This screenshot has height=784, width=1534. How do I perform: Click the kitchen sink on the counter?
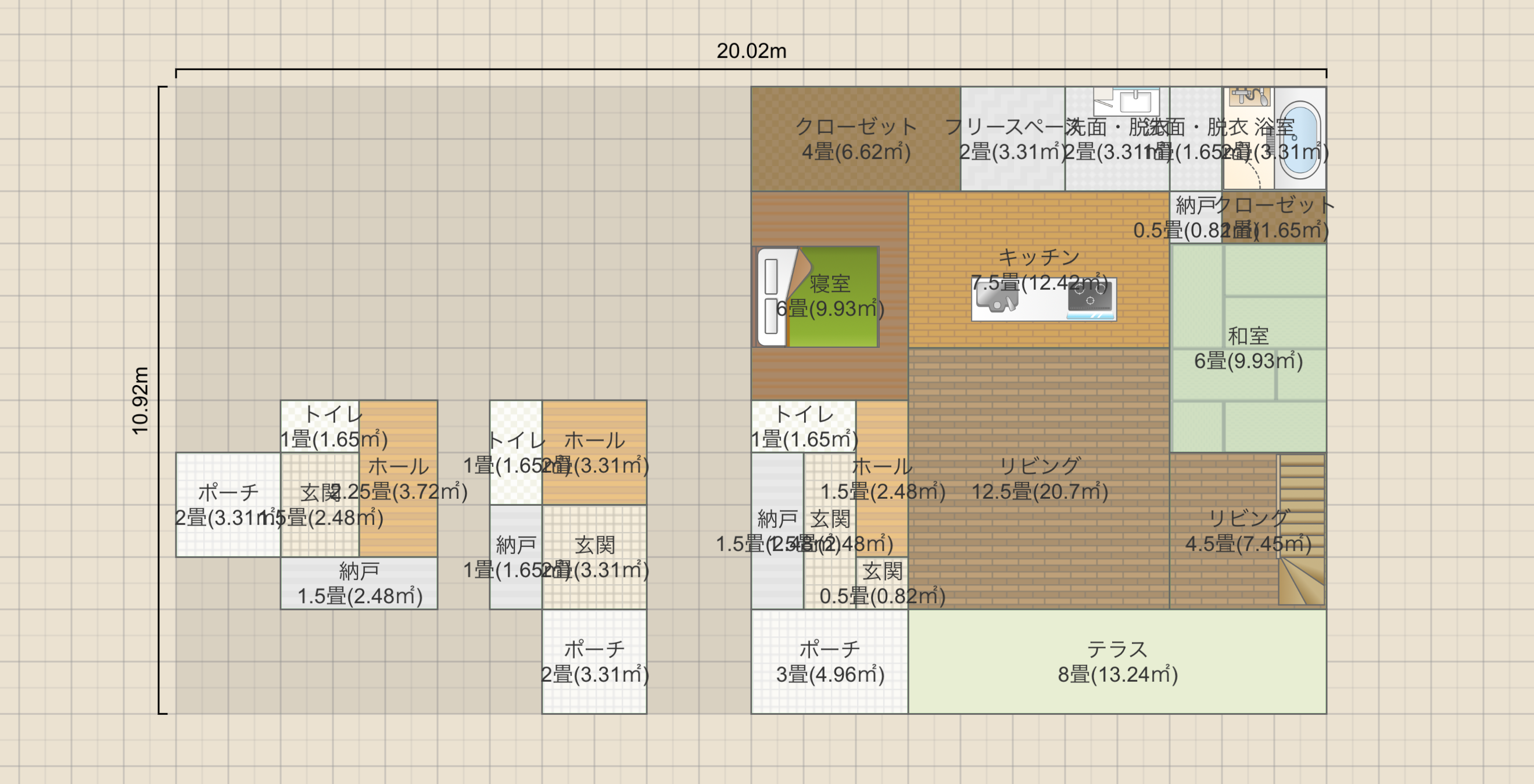997,297
